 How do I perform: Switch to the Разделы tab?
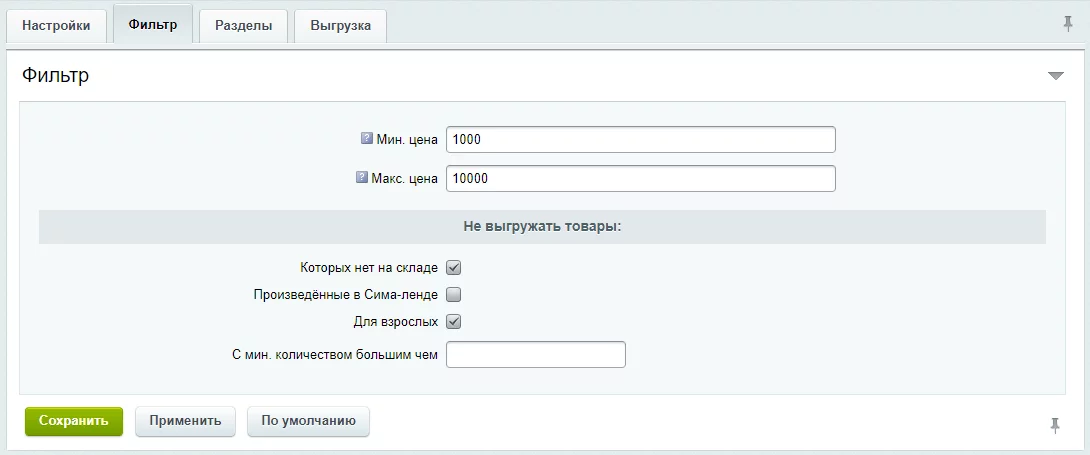coord(243,26)
